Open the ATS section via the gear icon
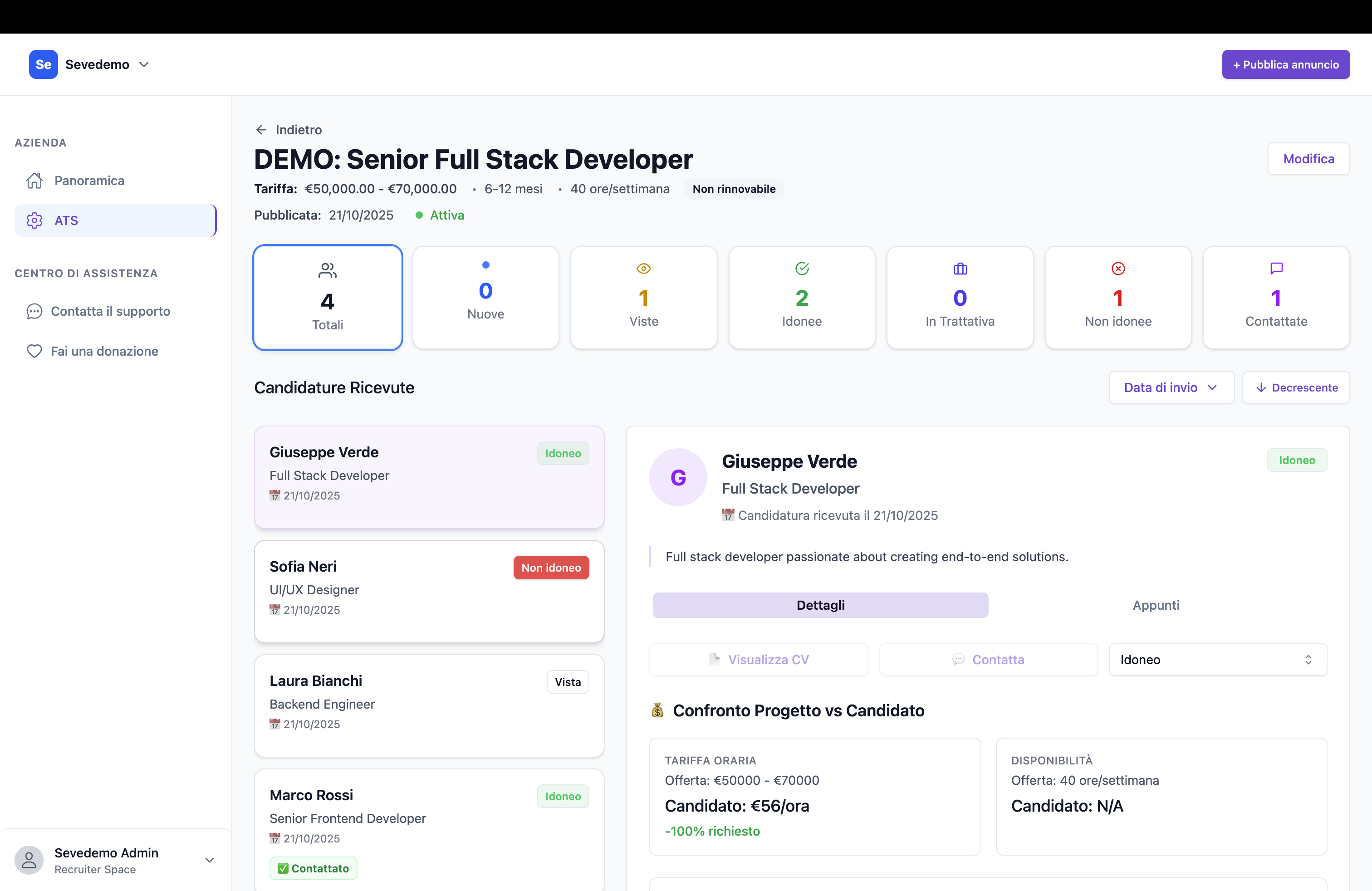The width and height of the screenshot is (1372, 891). pos(34,220)
